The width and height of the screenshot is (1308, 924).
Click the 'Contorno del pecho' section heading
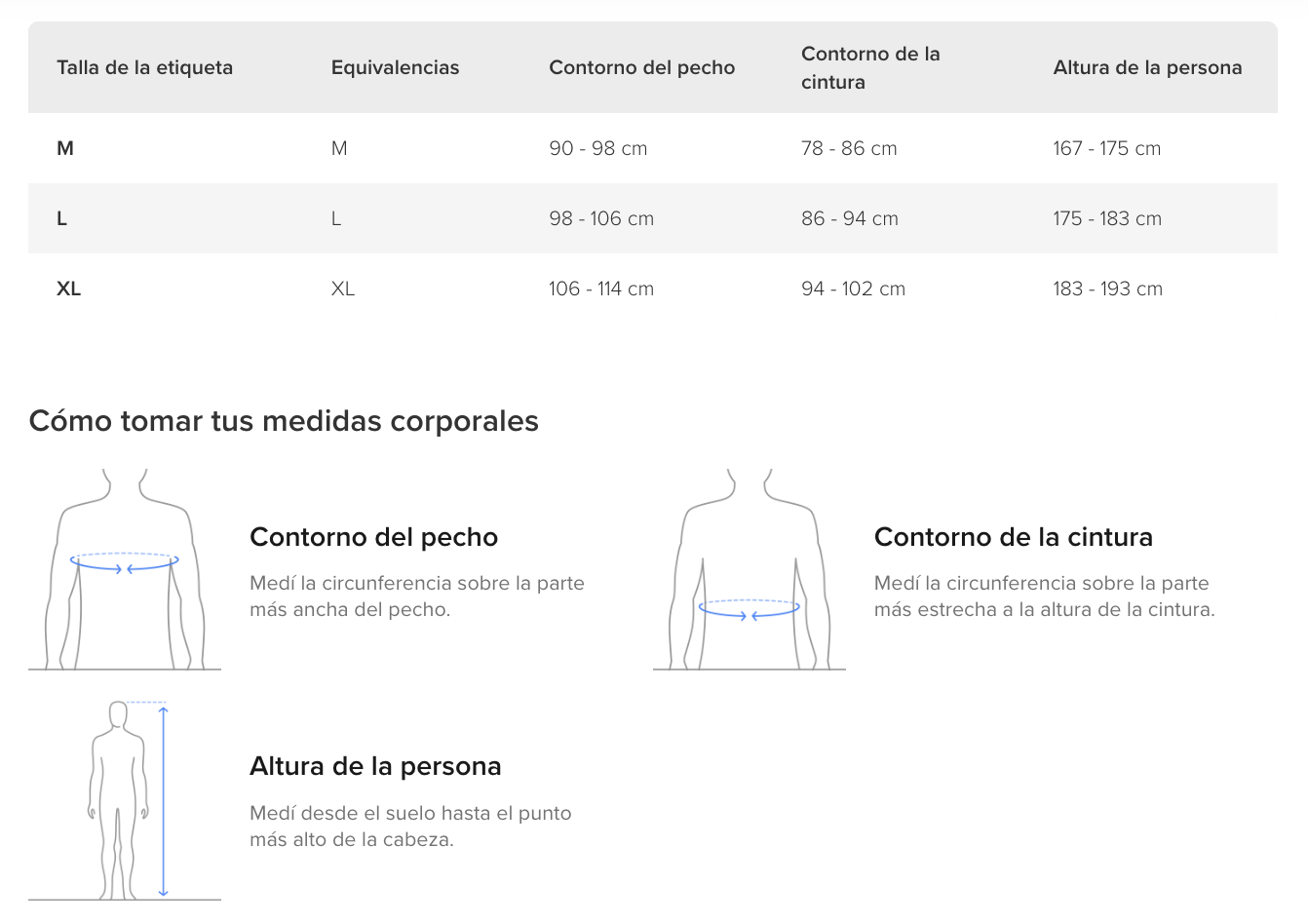pyautogui.click(x=373, y=537)
